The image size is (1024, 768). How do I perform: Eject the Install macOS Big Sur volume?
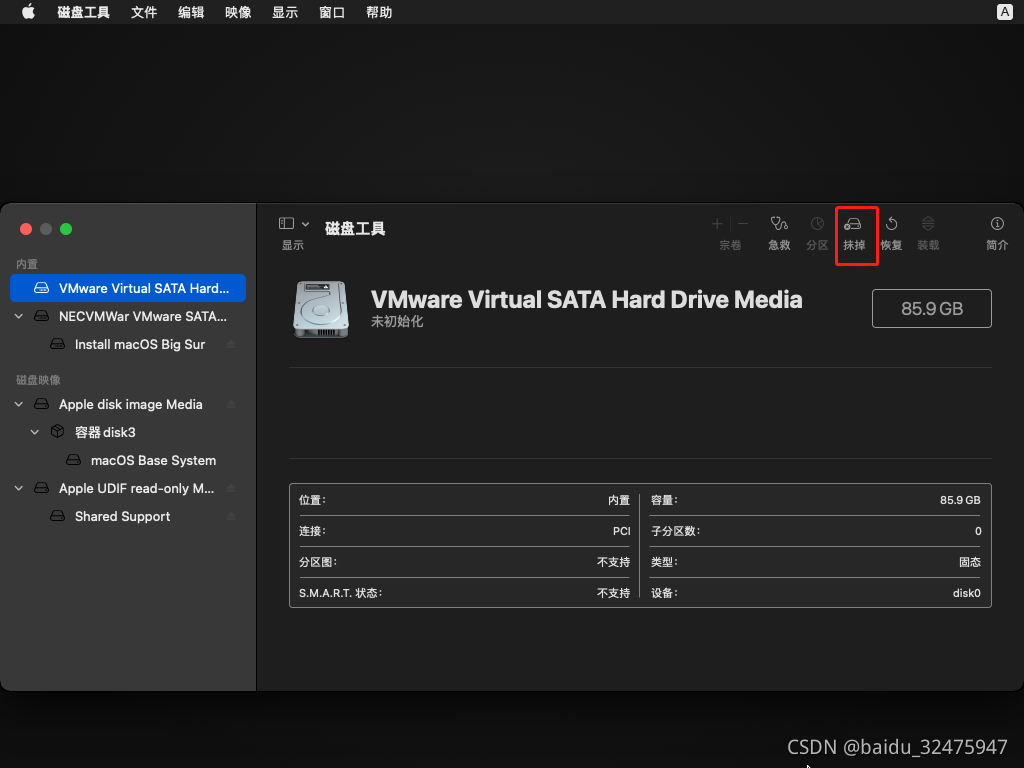pyautogui.click(x=231, y=345)
